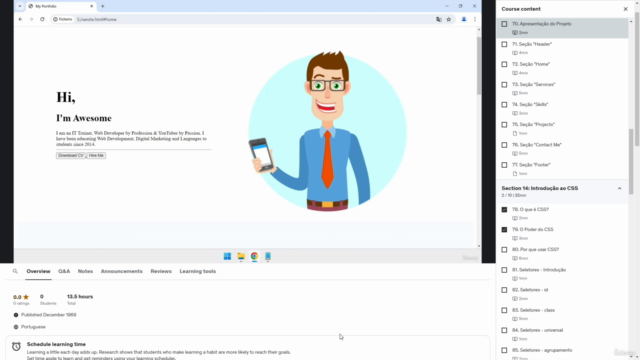Check lecture 70 Apresentação do Projeto
Viewport: 640px width, 360px height.
(504, 24)
